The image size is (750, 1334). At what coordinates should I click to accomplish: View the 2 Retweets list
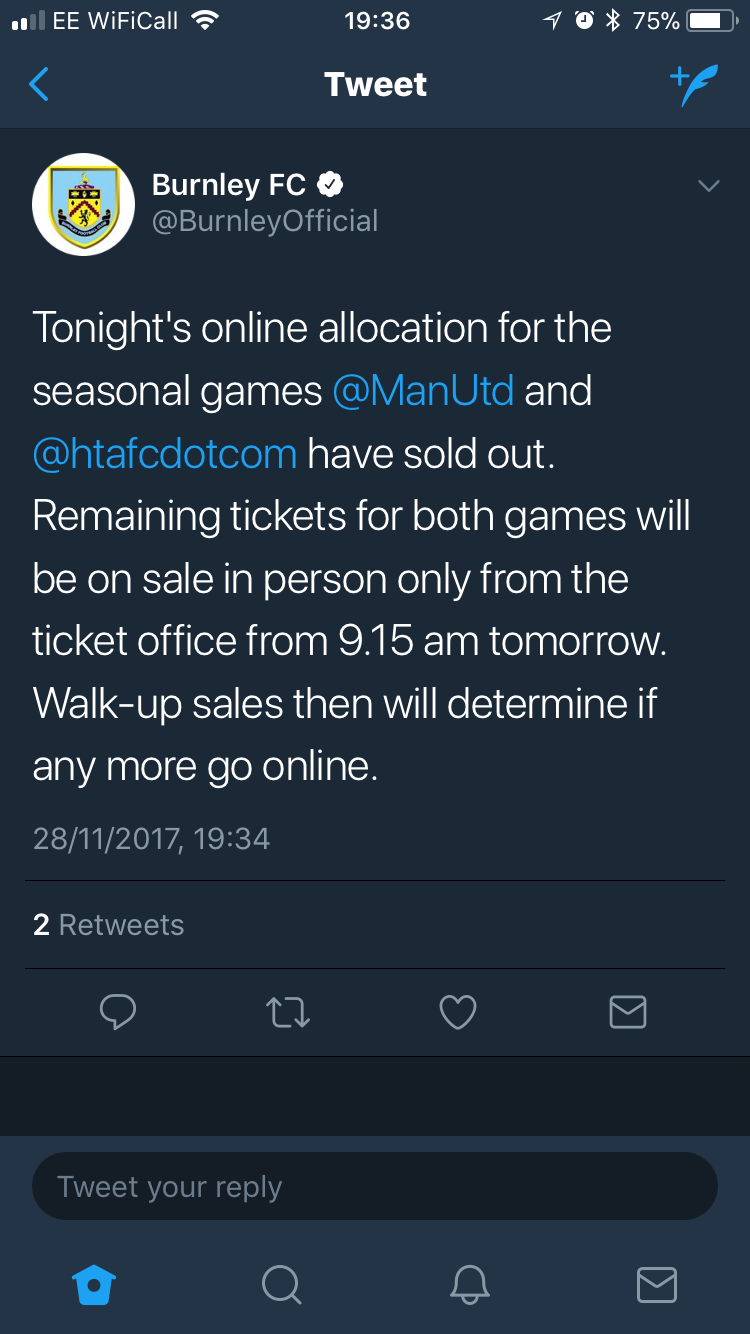108,925
